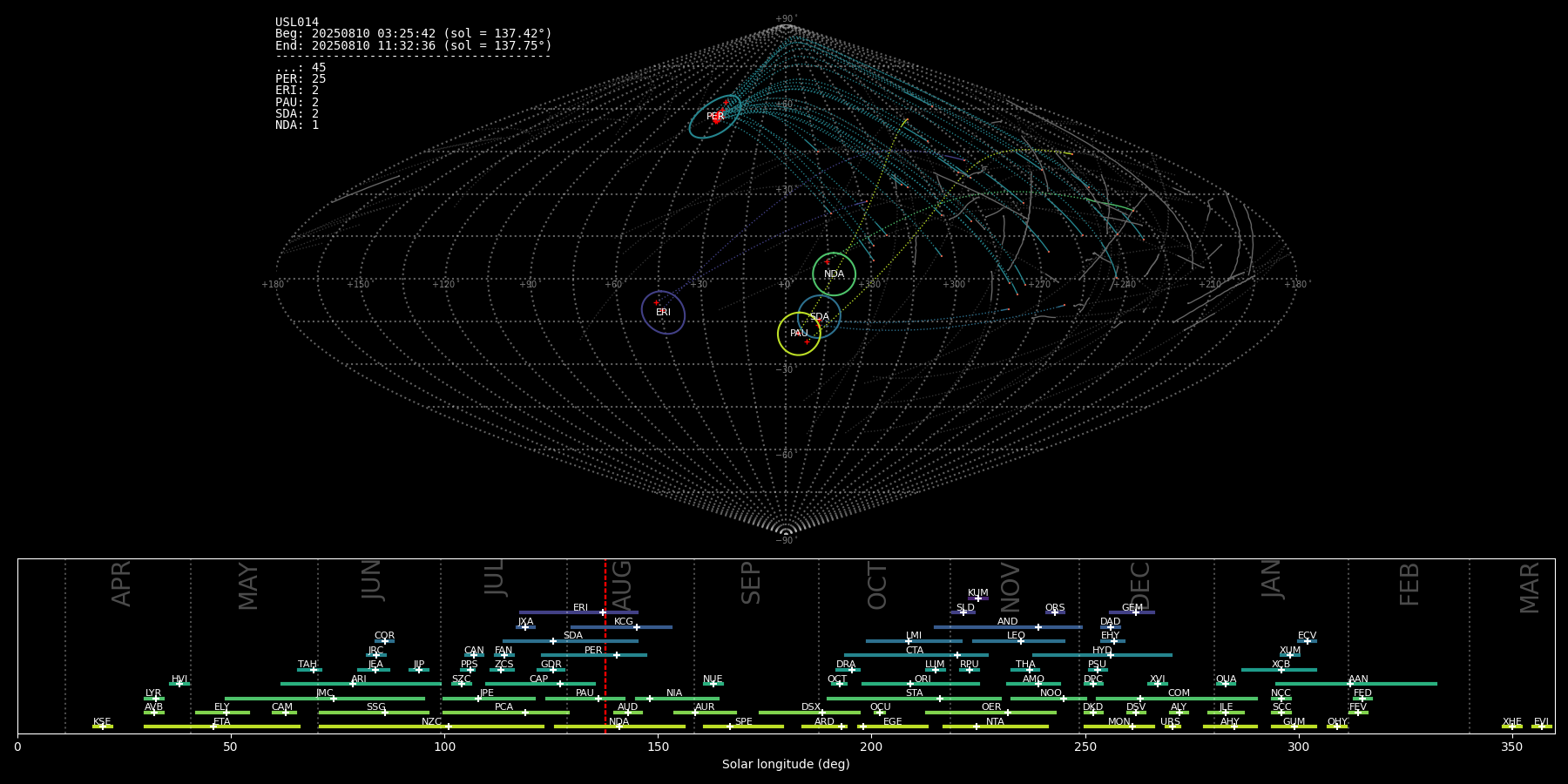This screenshot has height=784, width=1568.
Task: Click the 150 tick on solar longitude axis
Action: click(x=658, y=747)
